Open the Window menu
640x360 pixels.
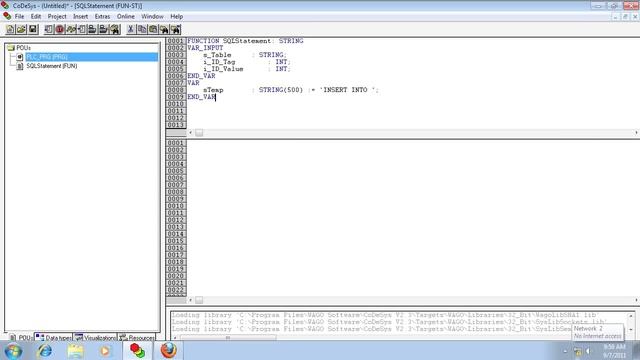click(x=152, y=16)
